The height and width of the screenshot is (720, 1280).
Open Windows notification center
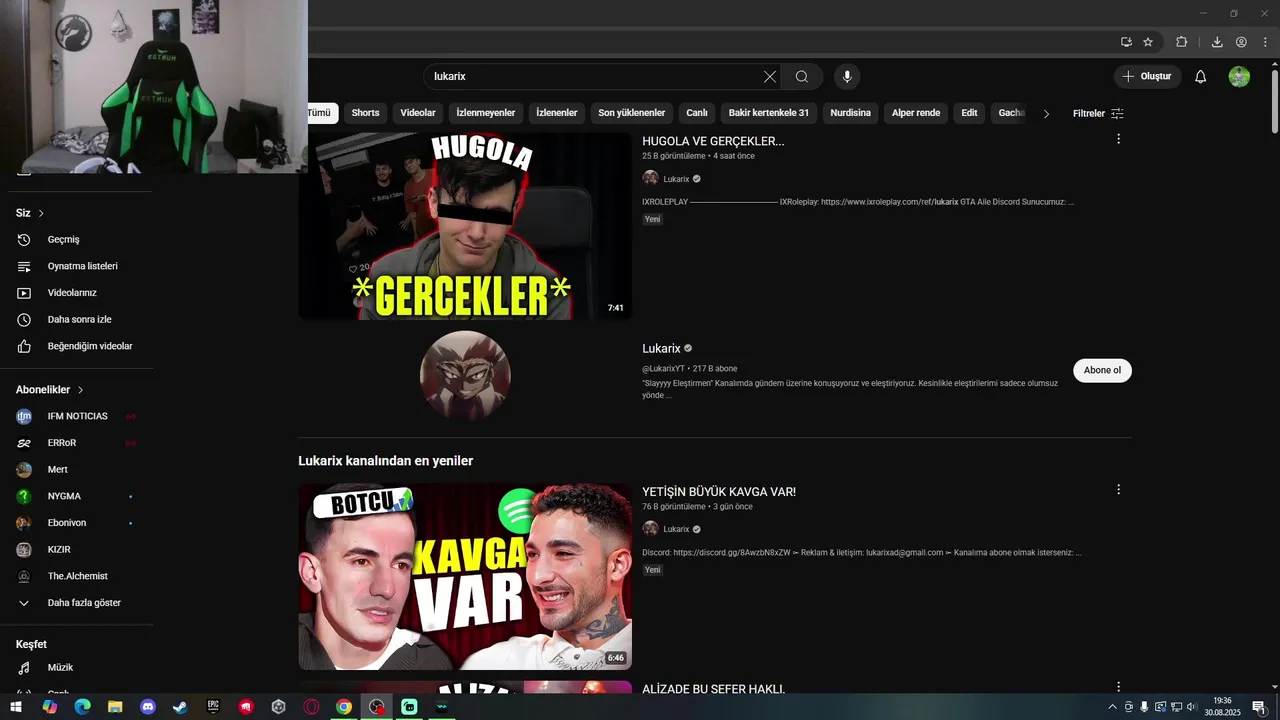pos(1259,707)
